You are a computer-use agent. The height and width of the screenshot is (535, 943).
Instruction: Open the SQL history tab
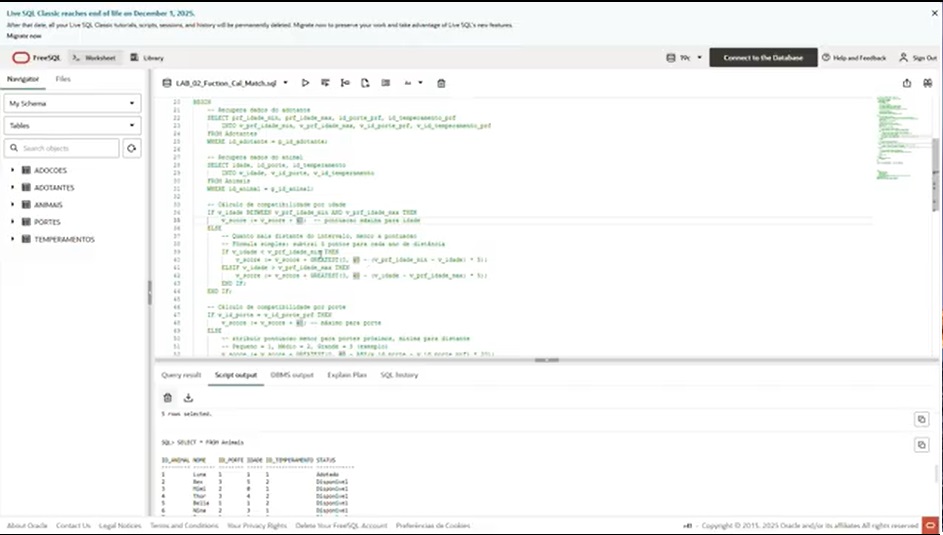pos(399,375)
